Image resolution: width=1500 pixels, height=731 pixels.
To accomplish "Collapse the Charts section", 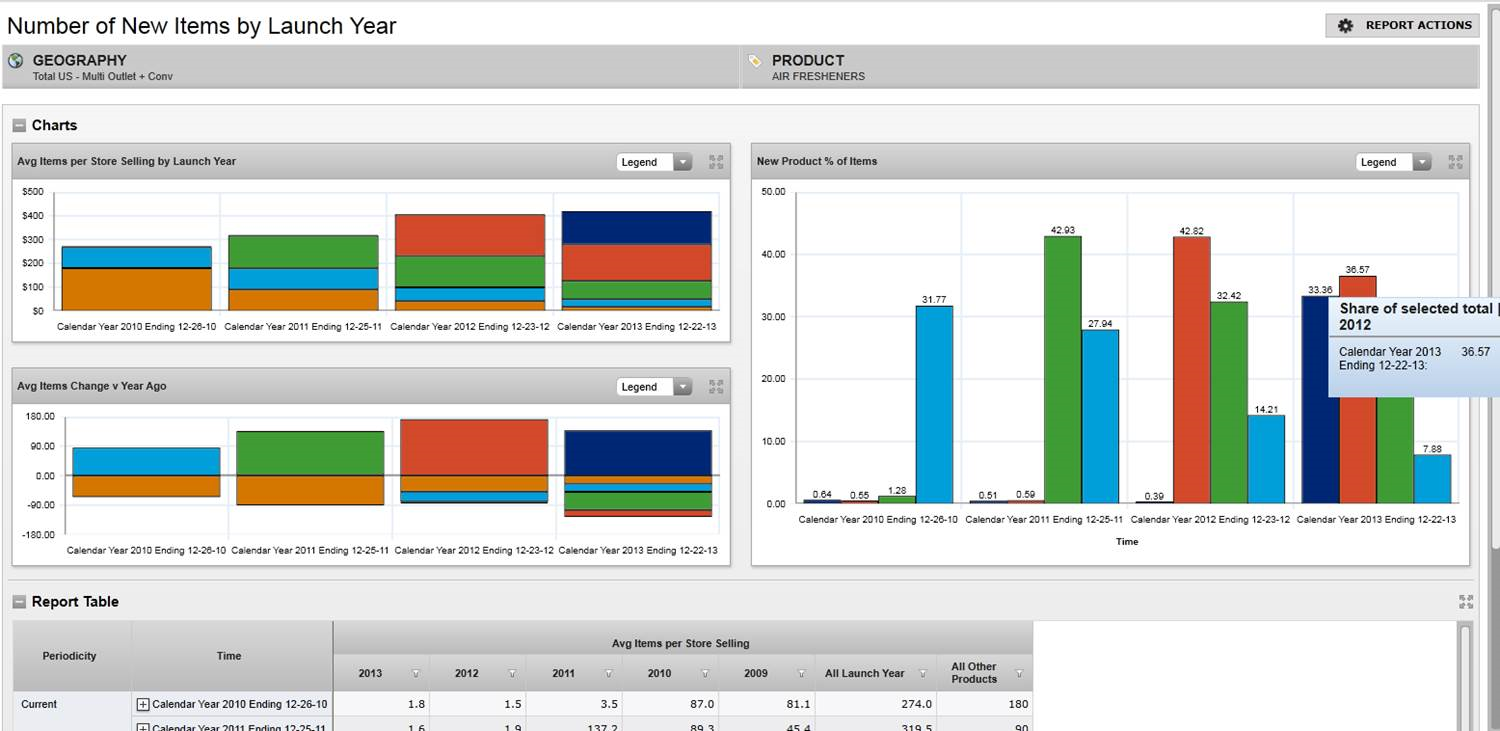I will pyautogui.click(x=19, y=126).
